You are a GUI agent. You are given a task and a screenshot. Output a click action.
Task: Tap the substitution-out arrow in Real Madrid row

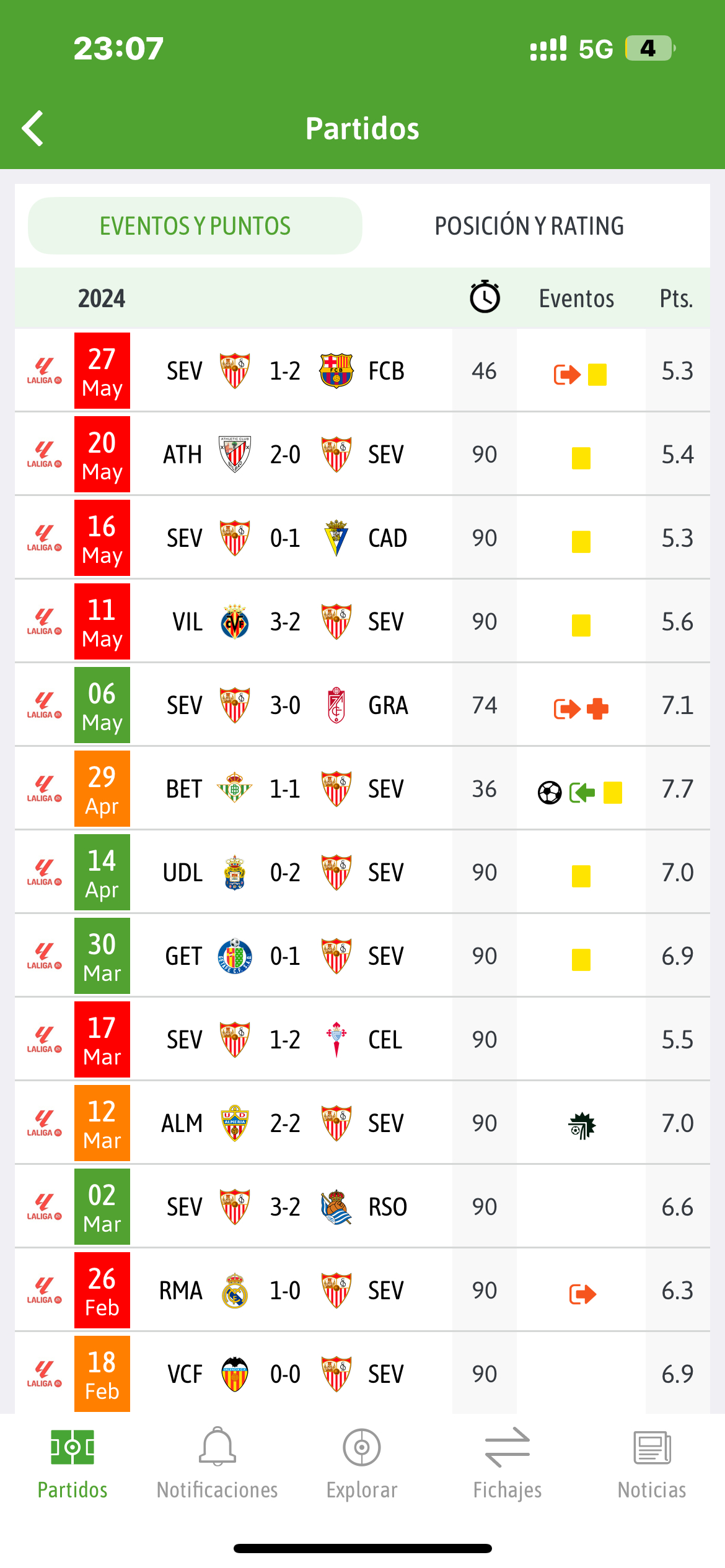coord(582,1294)
